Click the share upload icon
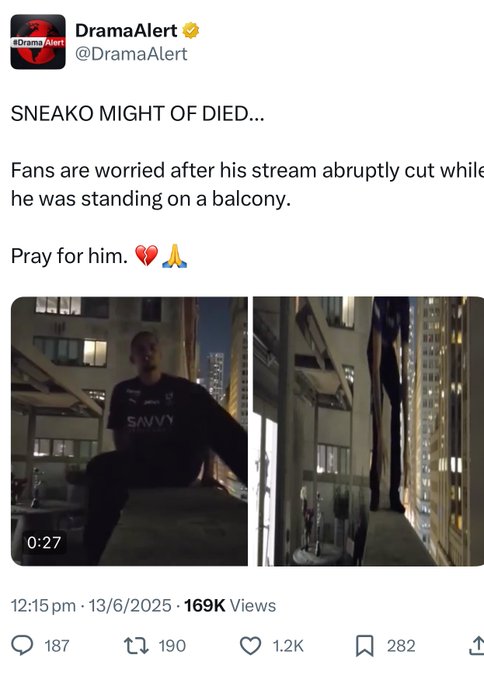The width and height of the screenshot is (484, 679). (476, 645)
